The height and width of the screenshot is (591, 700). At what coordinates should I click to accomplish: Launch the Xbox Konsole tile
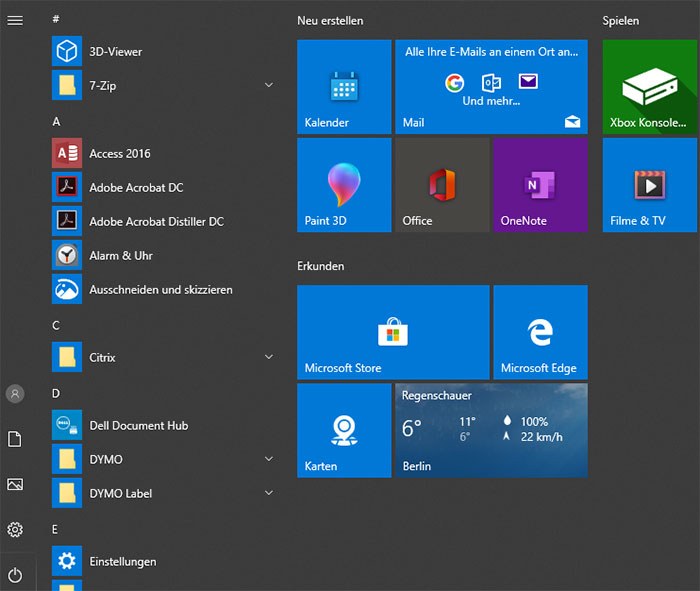coord(650,87)
